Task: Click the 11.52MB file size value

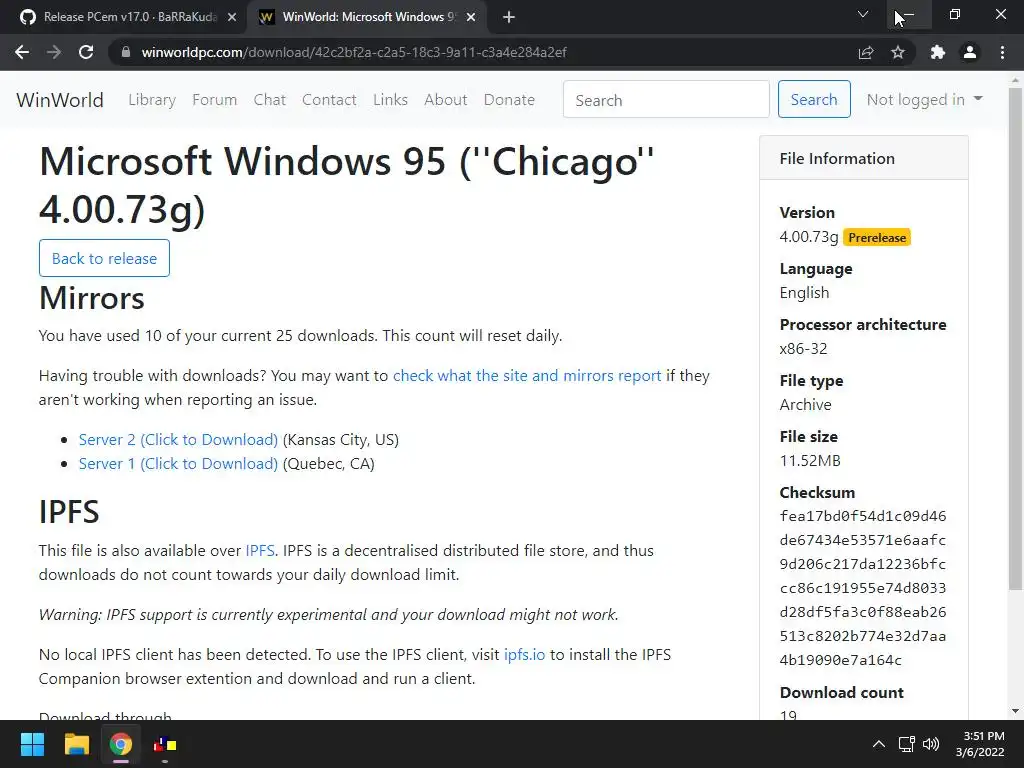Action: click(x=810, y=461)
